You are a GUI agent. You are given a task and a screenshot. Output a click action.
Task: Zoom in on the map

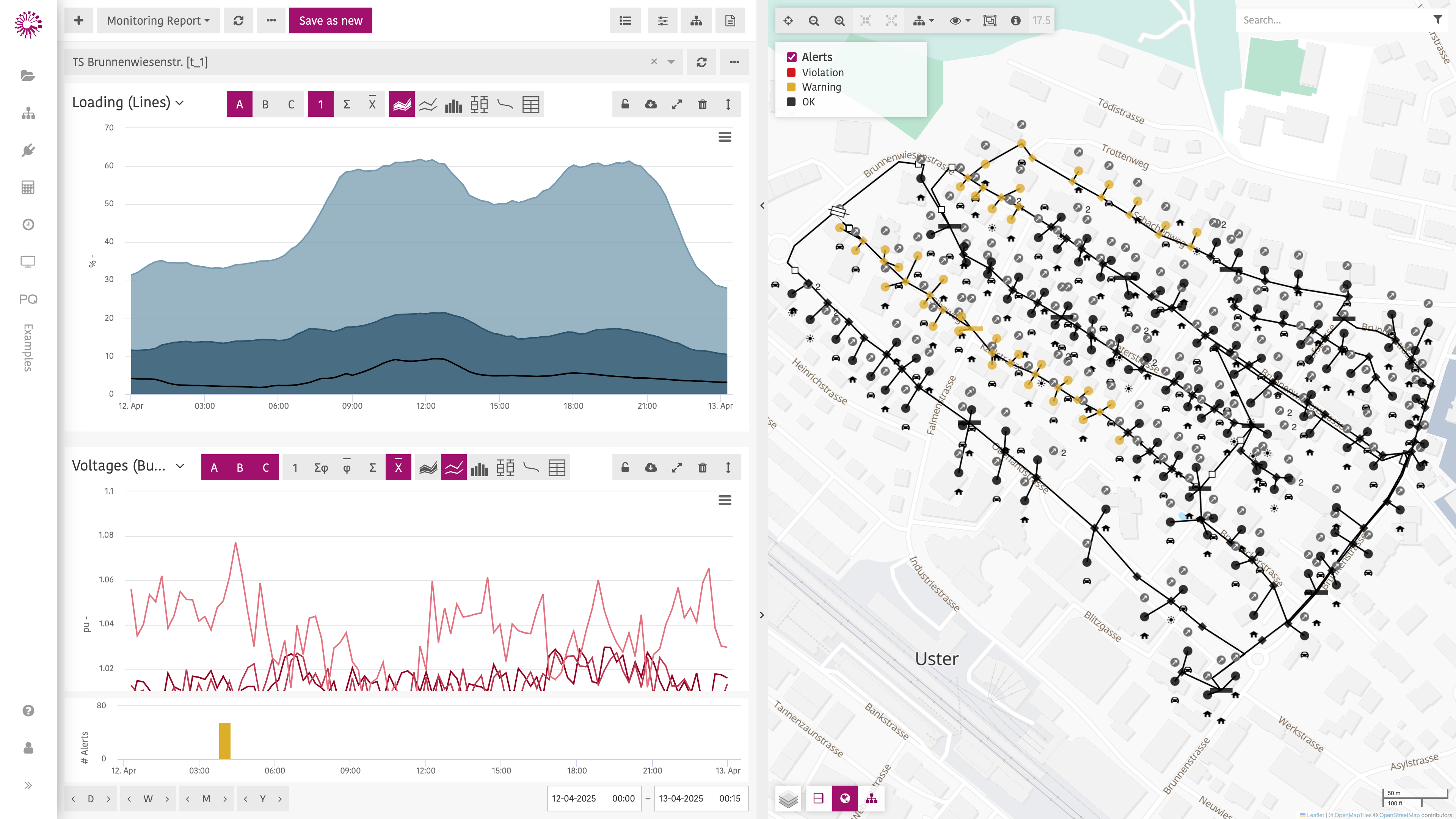840,20
